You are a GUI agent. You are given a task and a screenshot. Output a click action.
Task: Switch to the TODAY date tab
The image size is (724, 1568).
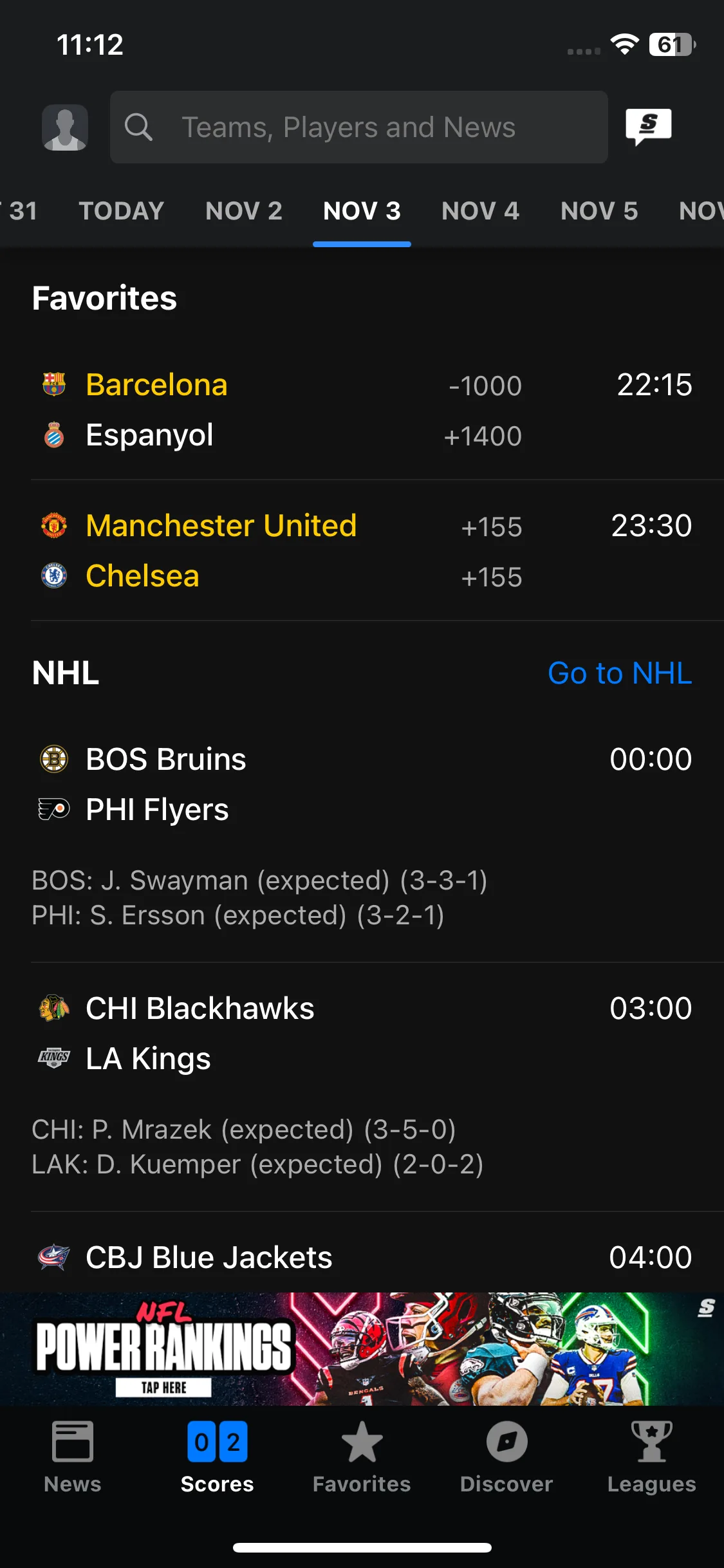122,211
